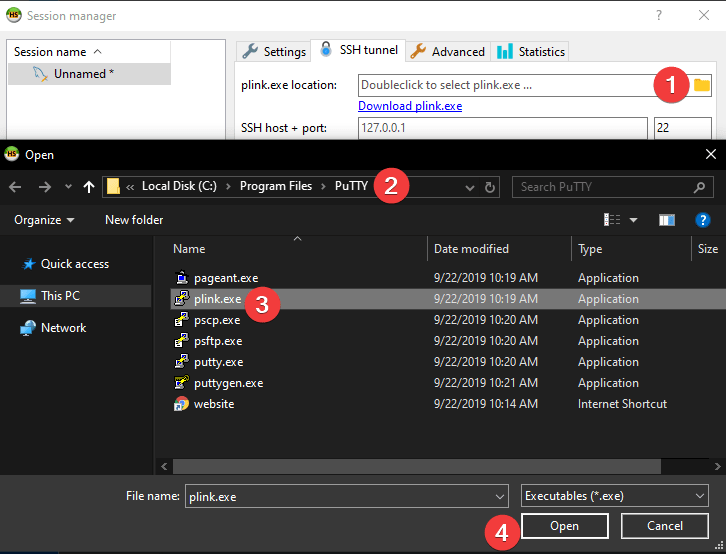The height and width of the screenshot is (554, 726).
Task: Click the folder icon to browse plink.exe
Action: pos(702,86)
